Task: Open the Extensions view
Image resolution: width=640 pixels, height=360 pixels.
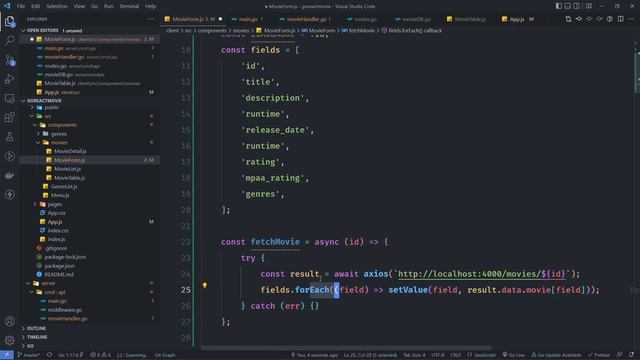Action: [10, 118]
